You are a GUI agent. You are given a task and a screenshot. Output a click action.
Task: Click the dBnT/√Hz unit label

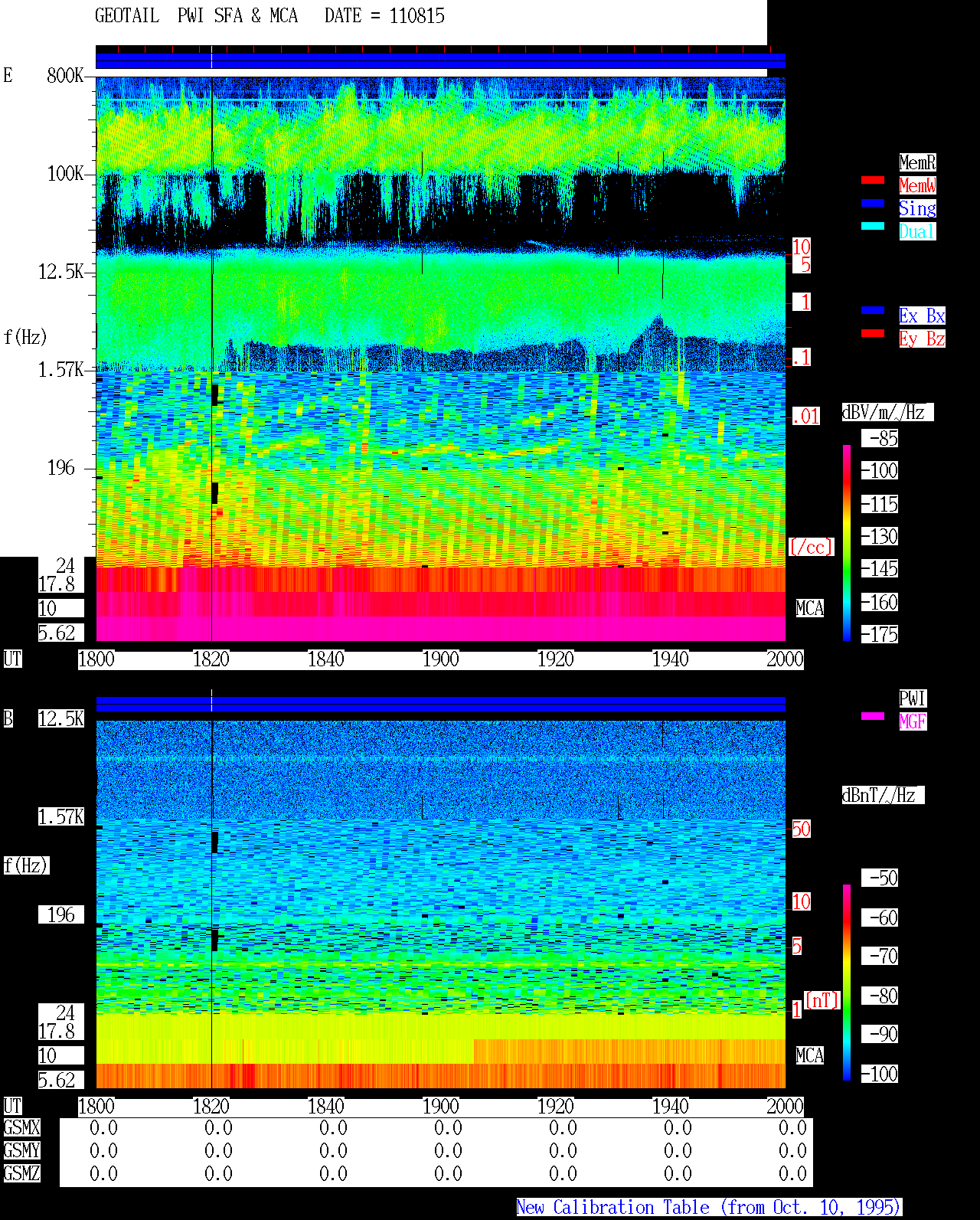883,795
